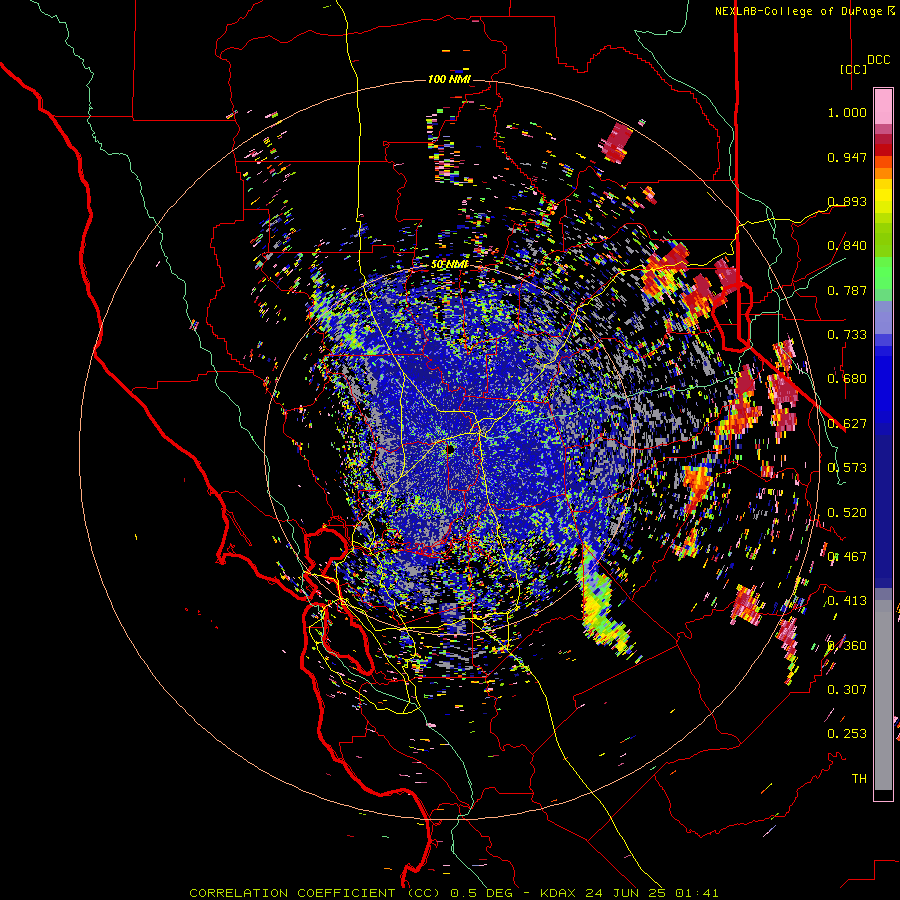Pick the pink top segment of color bar
The height and width of the screenshot is (900, 900).
coord(883,106)
